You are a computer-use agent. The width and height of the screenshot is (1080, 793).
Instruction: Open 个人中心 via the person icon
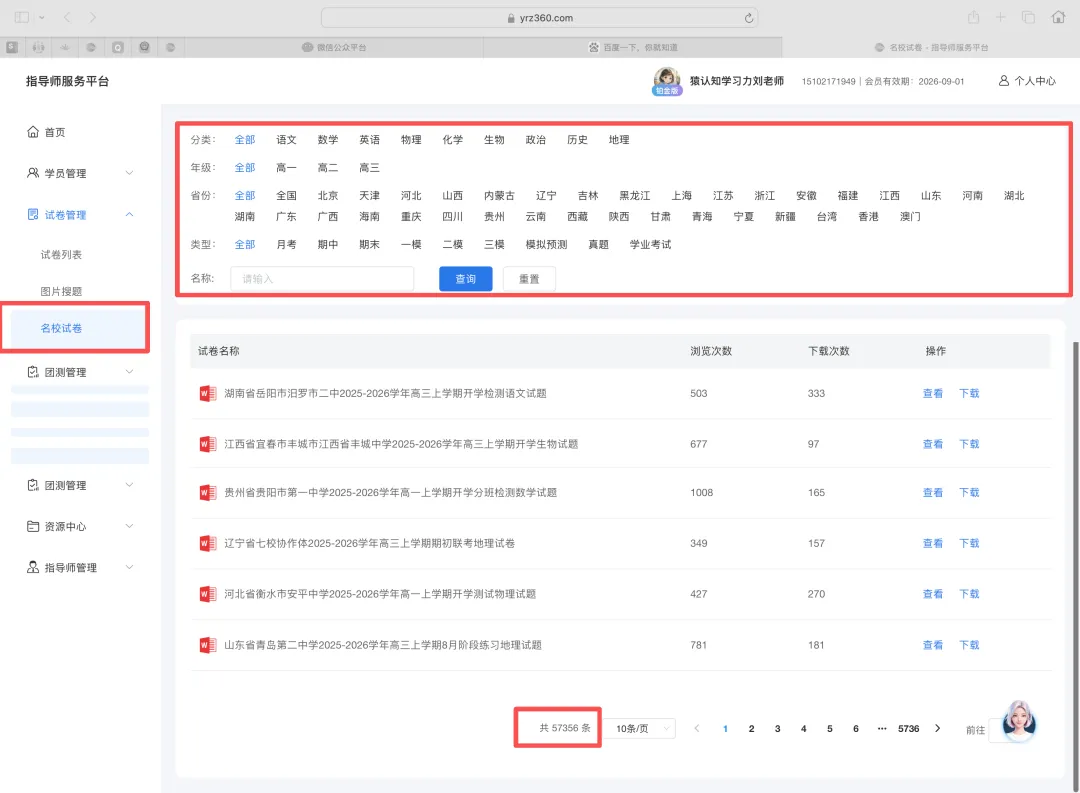pos(1004,82)
